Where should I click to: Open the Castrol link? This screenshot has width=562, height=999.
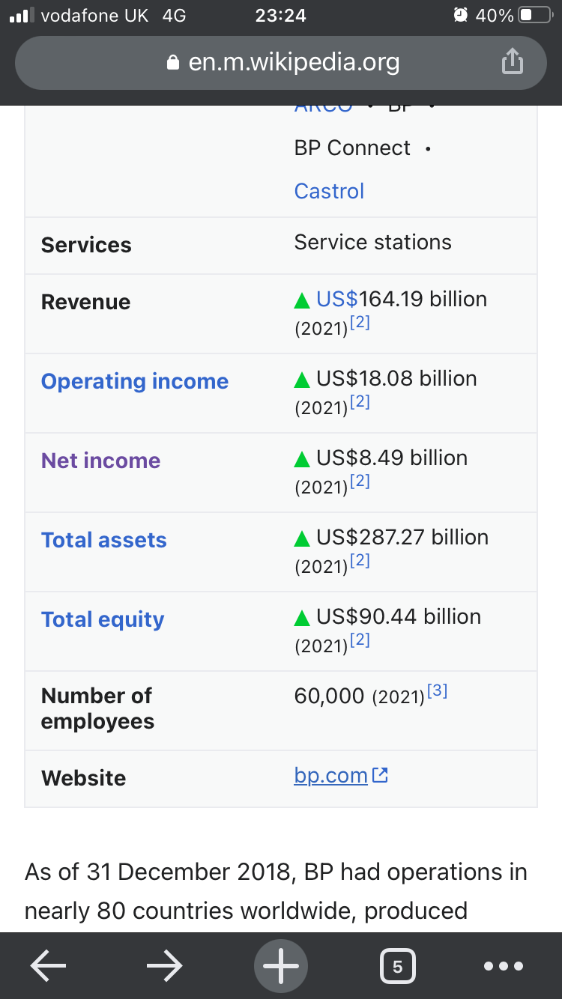point(329,191)
